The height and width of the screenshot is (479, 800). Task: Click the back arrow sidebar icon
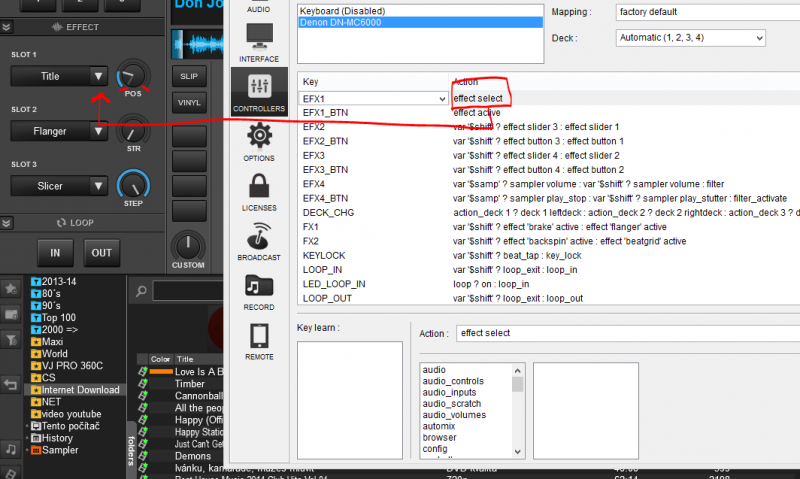[11, 385]
